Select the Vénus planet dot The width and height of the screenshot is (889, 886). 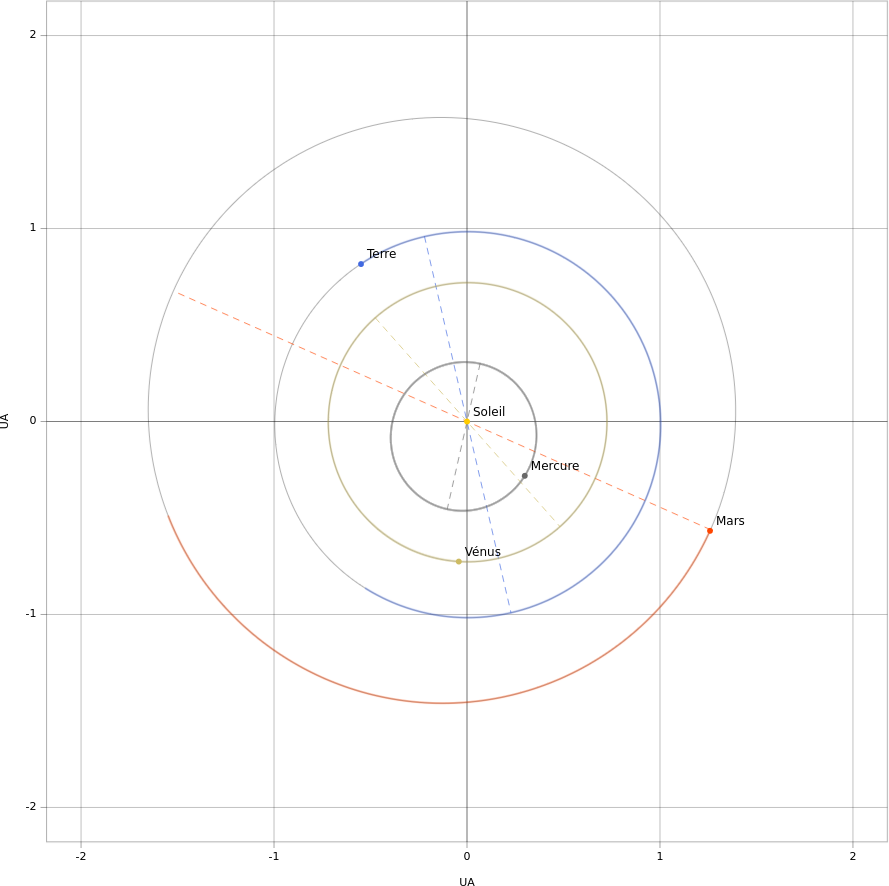(x=459, y=562)
